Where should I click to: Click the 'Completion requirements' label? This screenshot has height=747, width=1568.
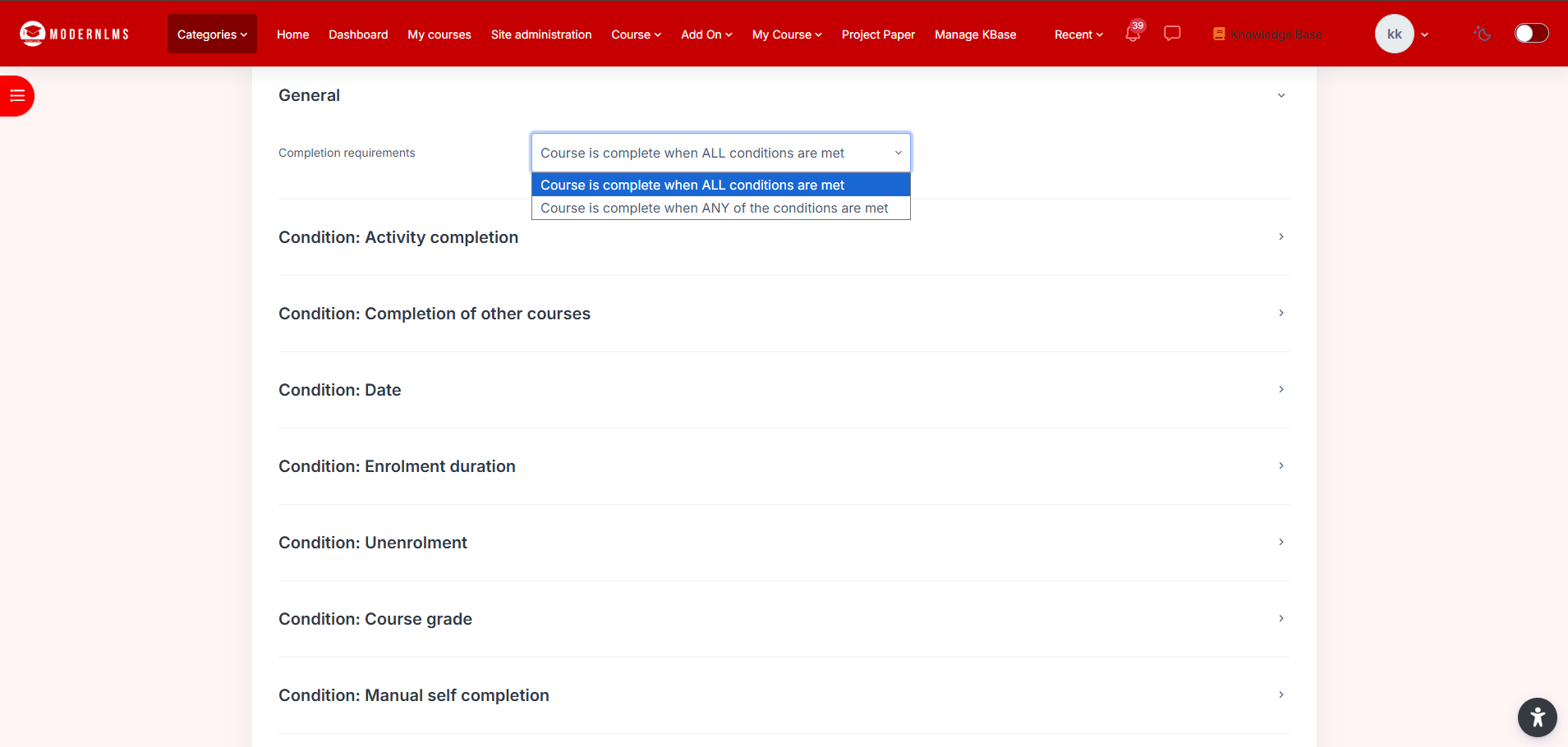click(347, 153)
